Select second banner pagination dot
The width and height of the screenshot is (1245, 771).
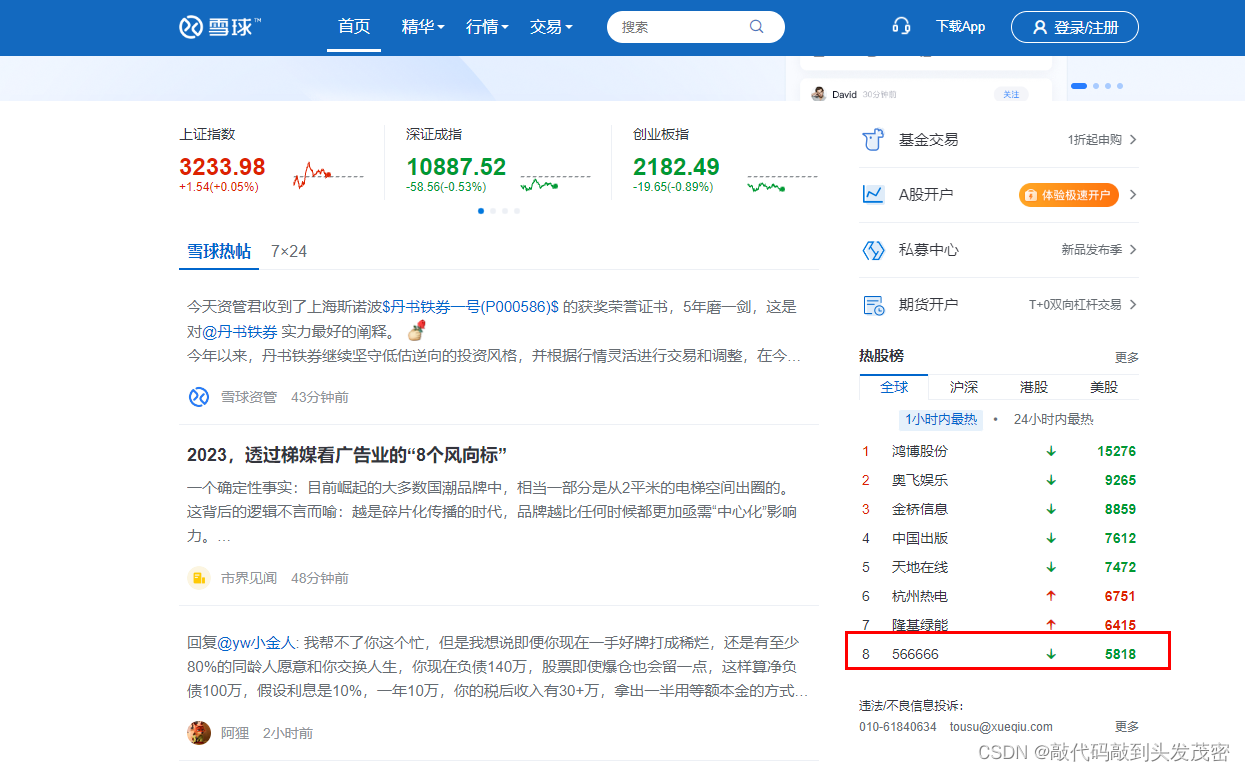coord(1096,86)
